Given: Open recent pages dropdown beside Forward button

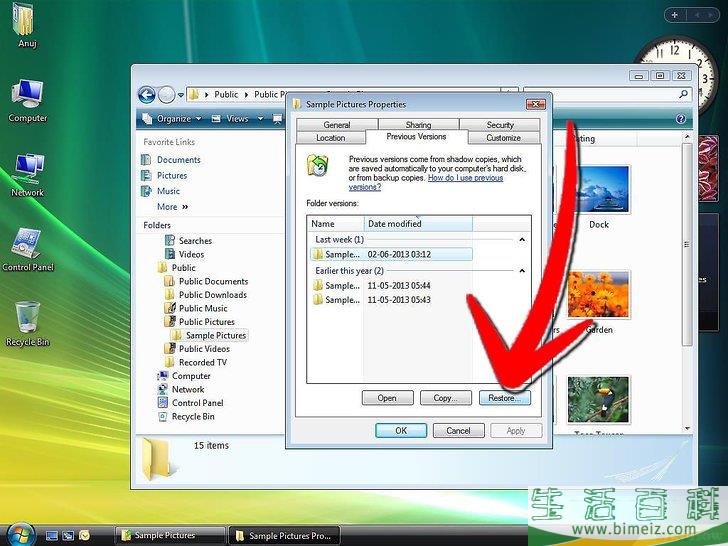Looking at the screenshot, I should (x=181, y=95).
